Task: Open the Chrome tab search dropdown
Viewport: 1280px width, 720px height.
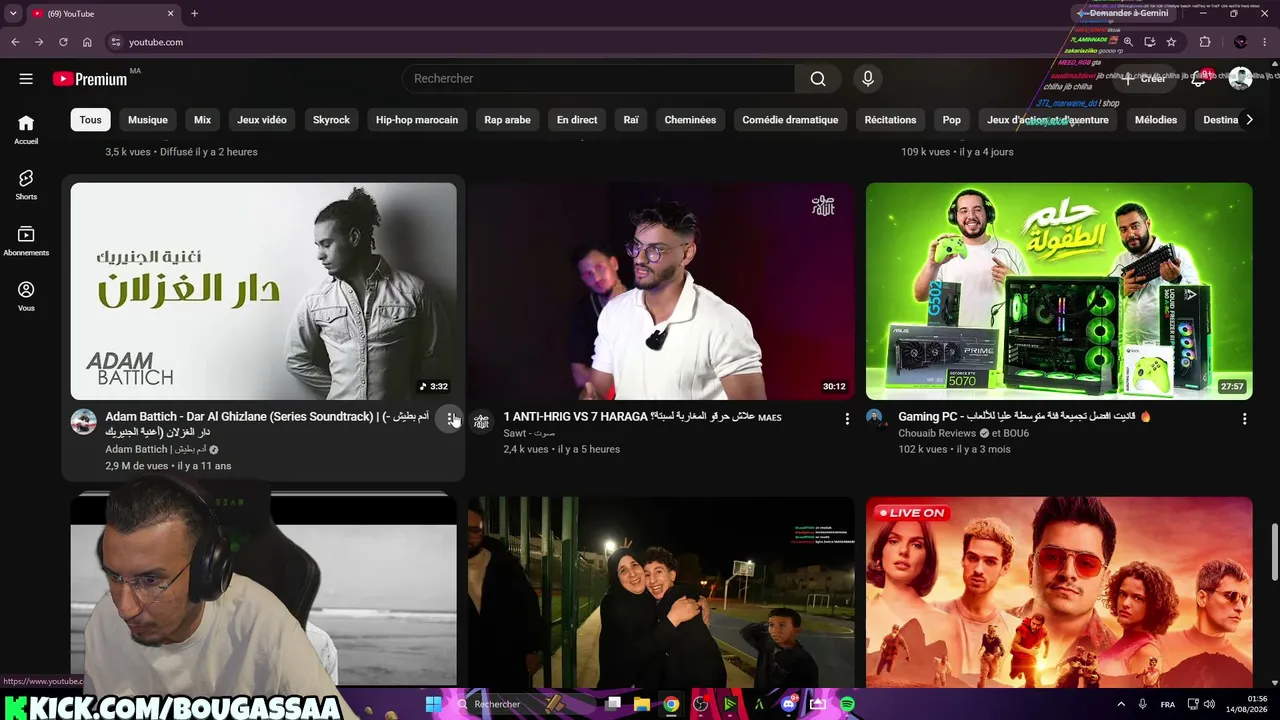Action: [x=13, y=14]
